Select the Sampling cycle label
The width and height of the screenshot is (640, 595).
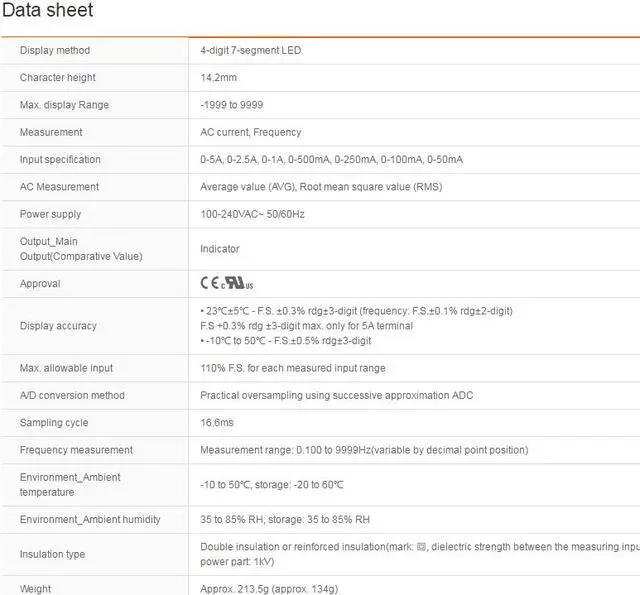click(x=54, y=423)
